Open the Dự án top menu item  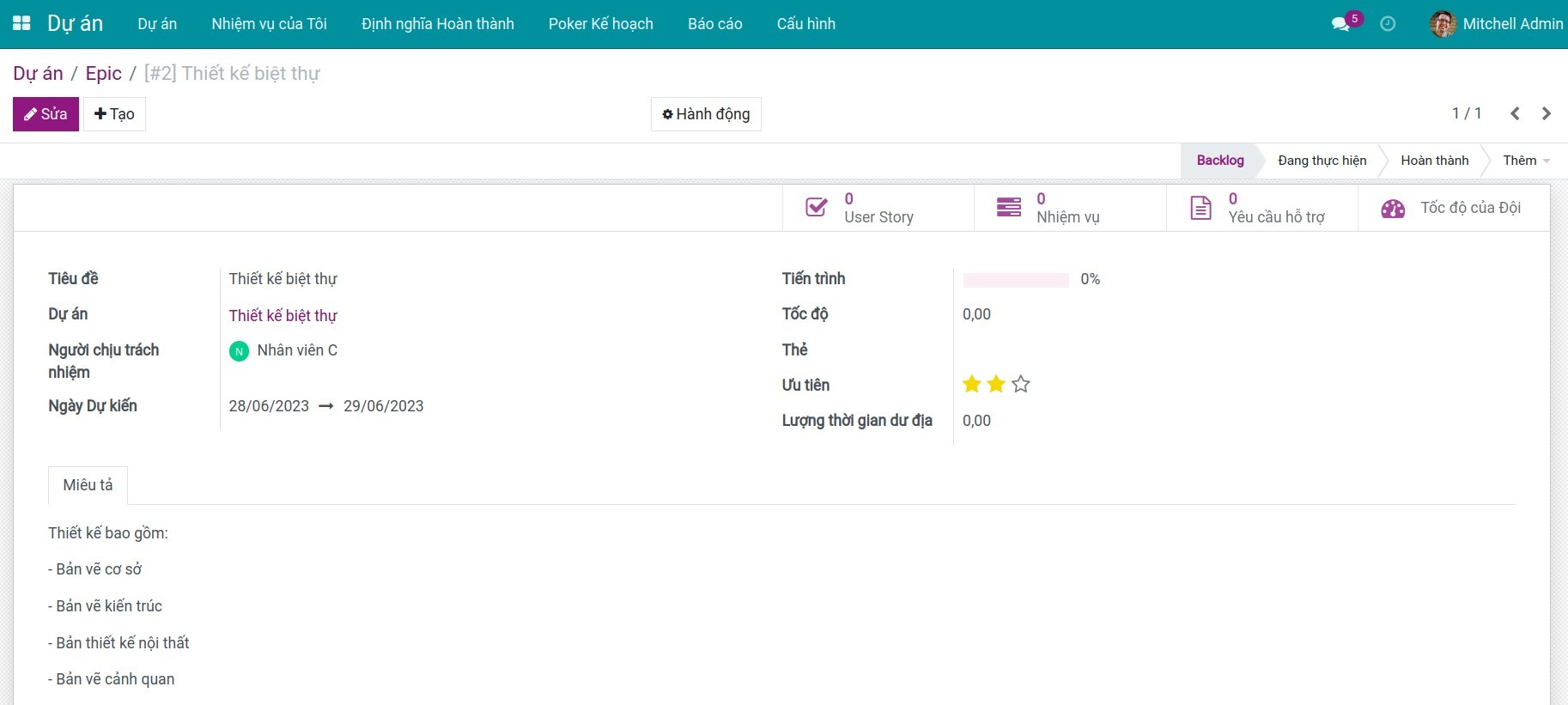pos(157,24)
